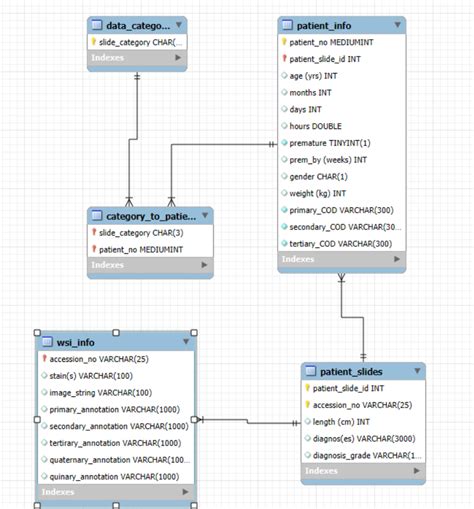
Task: Click the top-center selection handle of wsi_info
Action: (x=116, y=333)
